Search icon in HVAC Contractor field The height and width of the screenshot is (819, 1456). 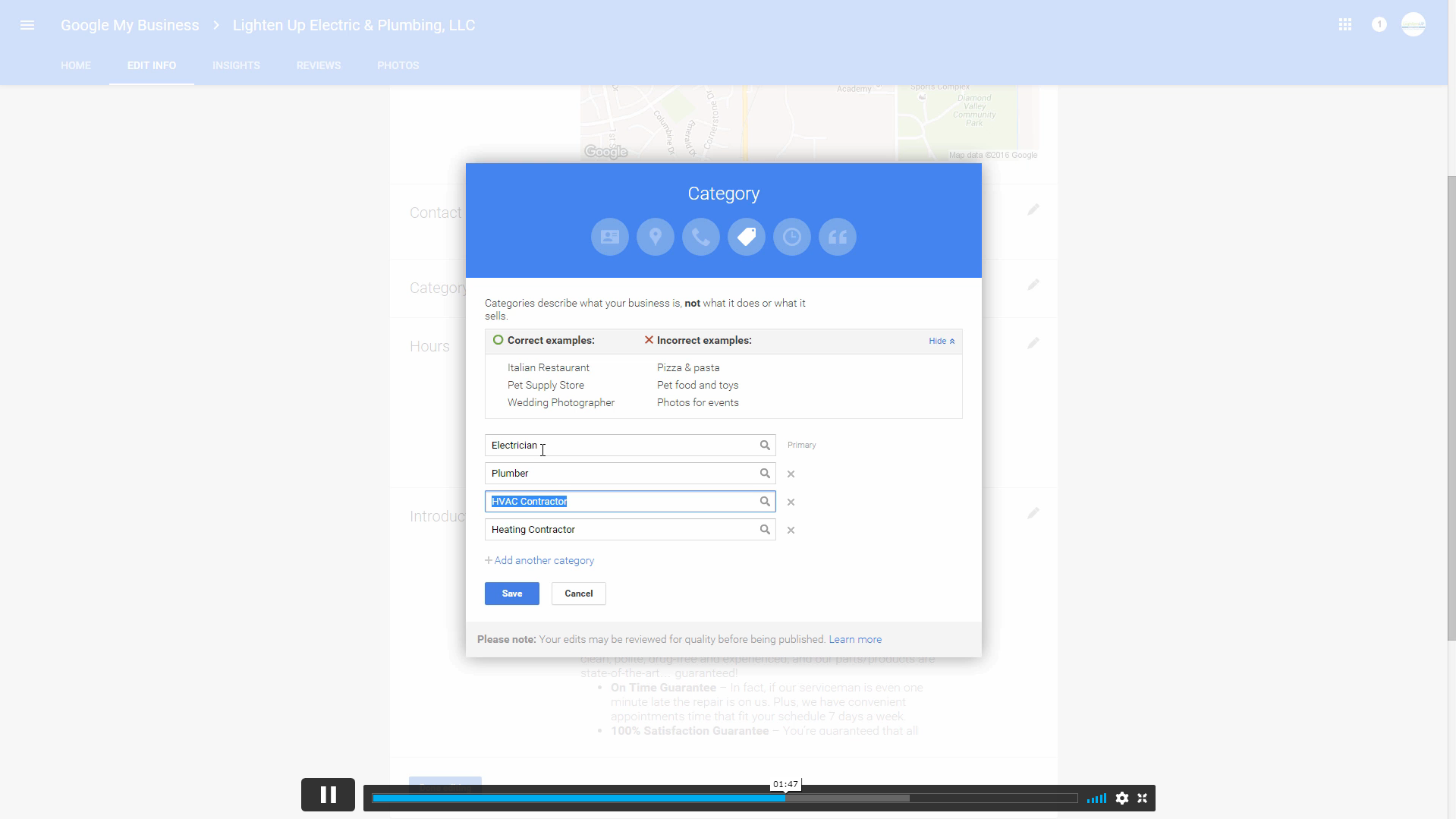click(765, 502)
